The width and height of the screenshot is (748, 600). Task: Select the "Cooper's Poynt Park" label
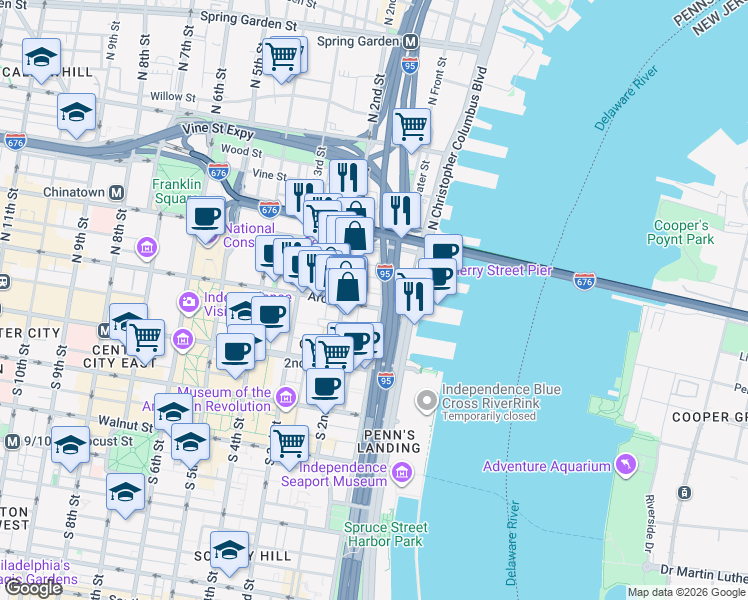tap(680, 232)
